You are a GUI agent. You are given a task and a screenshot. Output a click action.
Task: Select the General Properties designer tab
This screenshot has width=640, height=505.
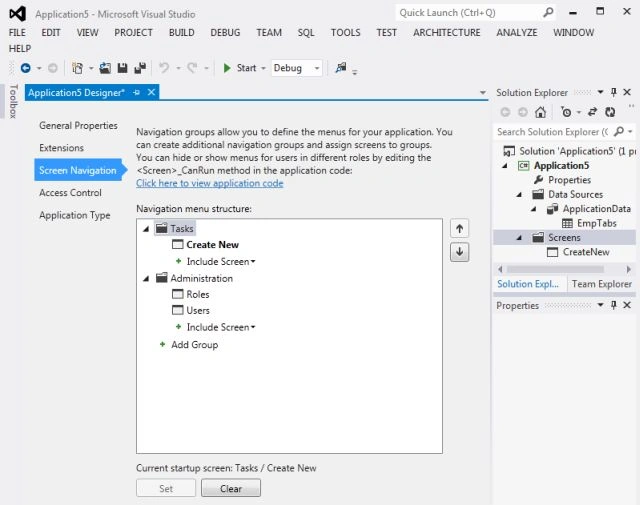click(78, 126)
